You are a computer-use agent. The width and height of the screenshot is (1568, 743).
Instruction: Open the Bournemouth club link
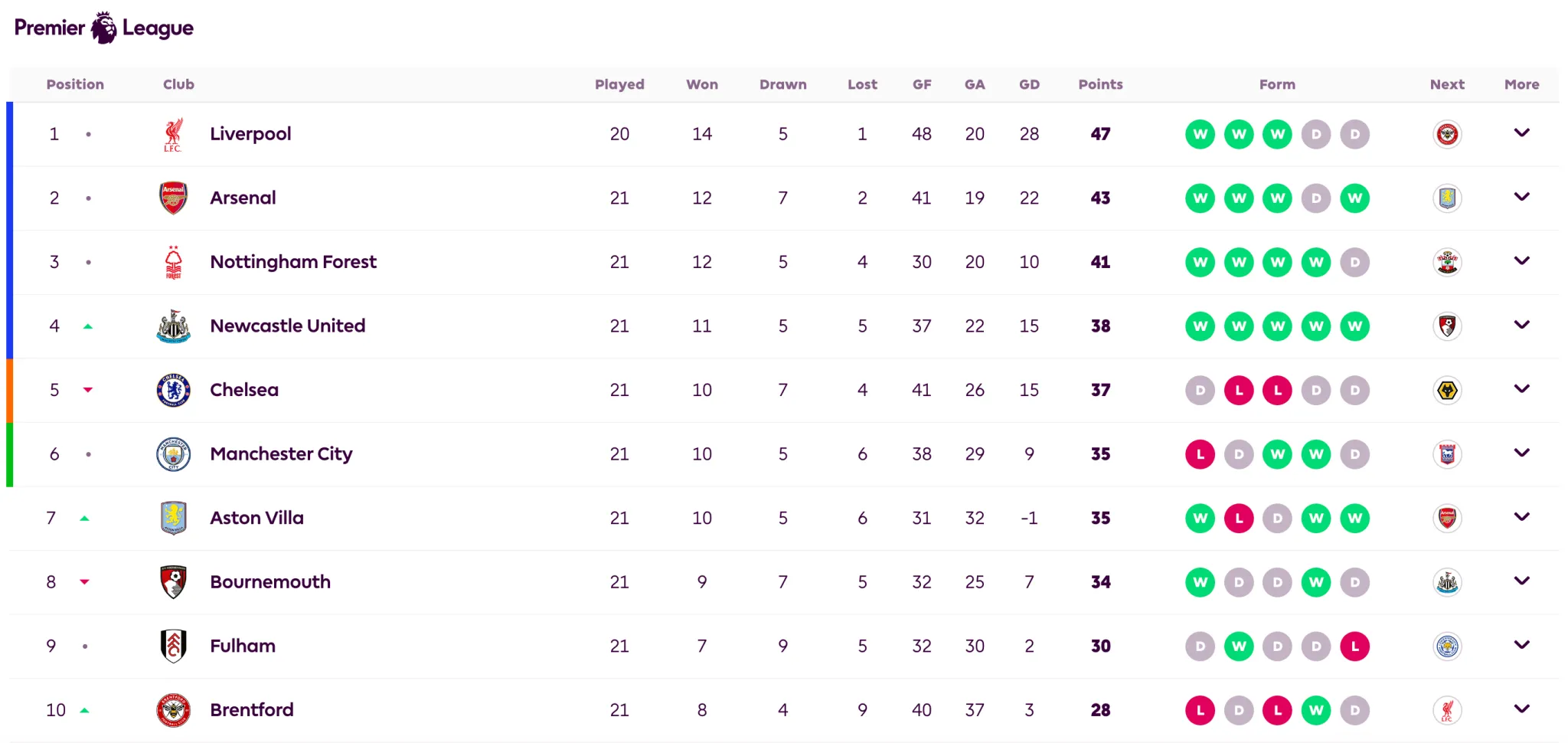coord(270,582)
